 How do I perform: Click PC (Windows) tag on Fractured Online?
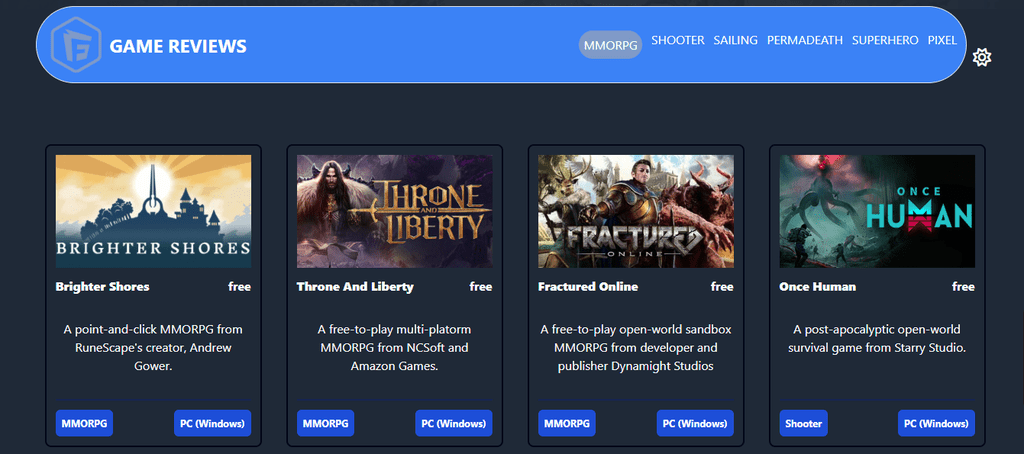point(695,423)
